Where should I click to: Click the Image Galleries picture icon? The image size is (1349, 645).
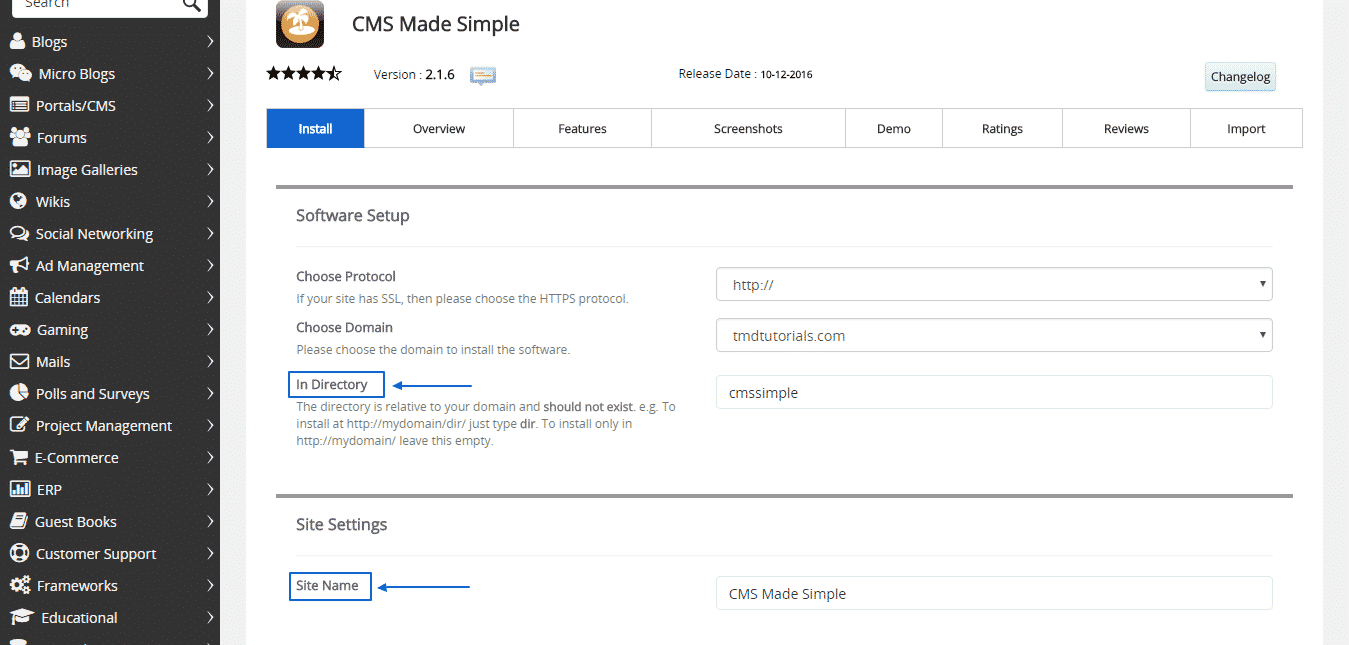(19, 170)
